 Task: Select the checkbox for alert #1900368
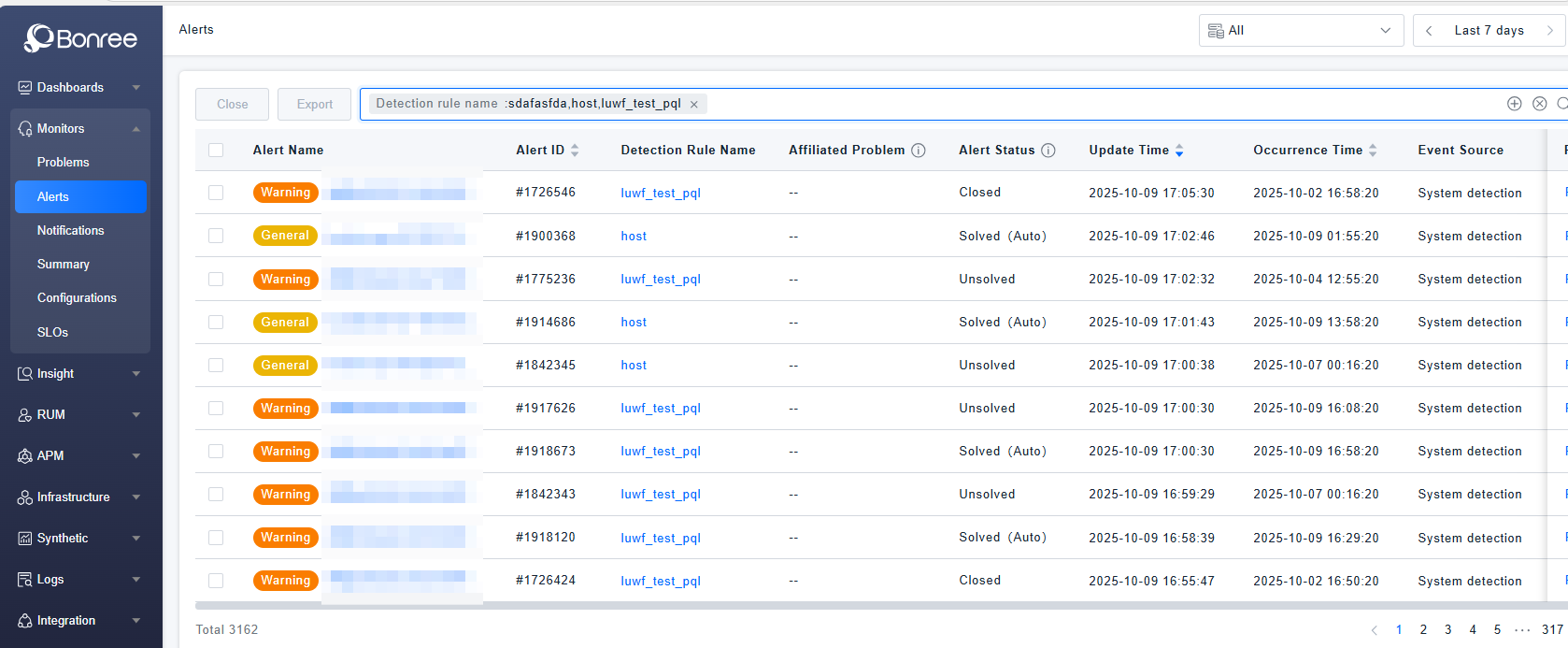click(216, 236)
